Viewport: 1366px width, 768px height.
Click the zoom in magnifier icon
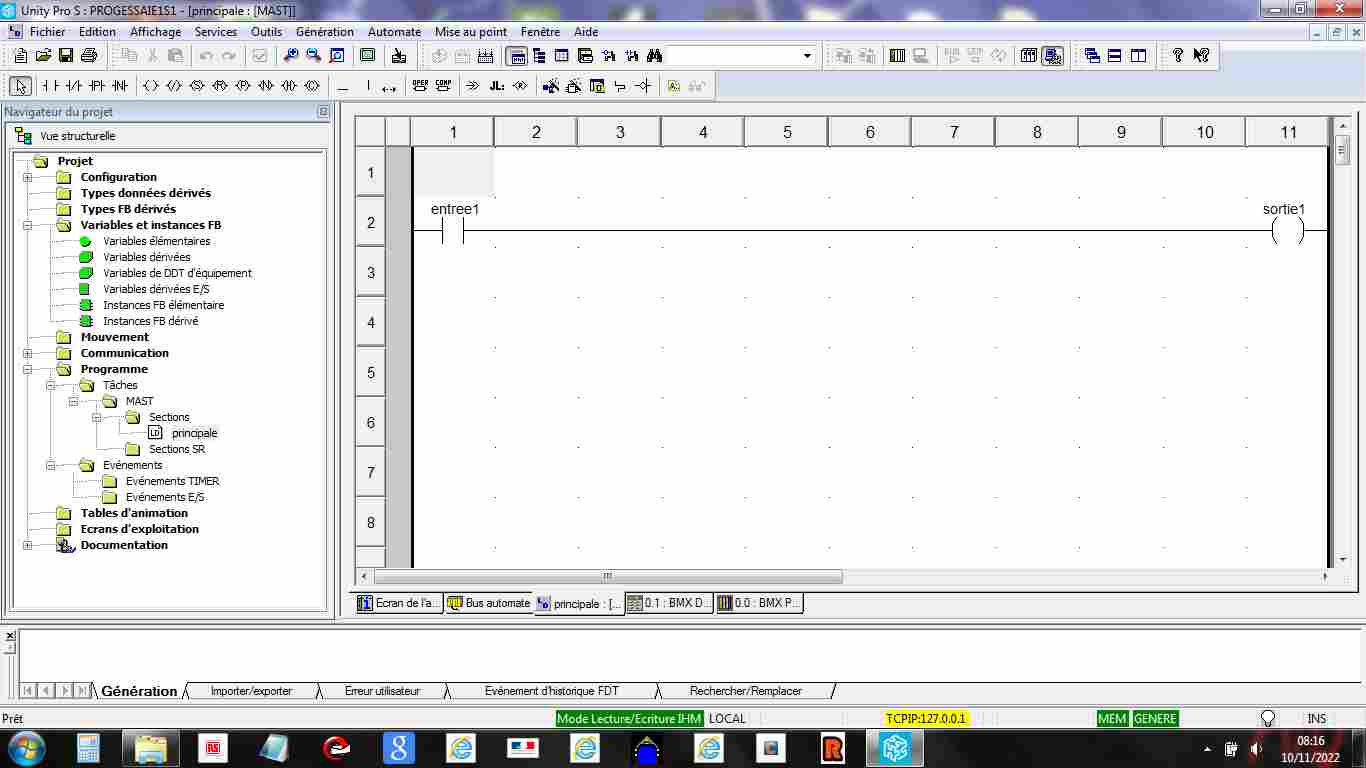point(291,56)
